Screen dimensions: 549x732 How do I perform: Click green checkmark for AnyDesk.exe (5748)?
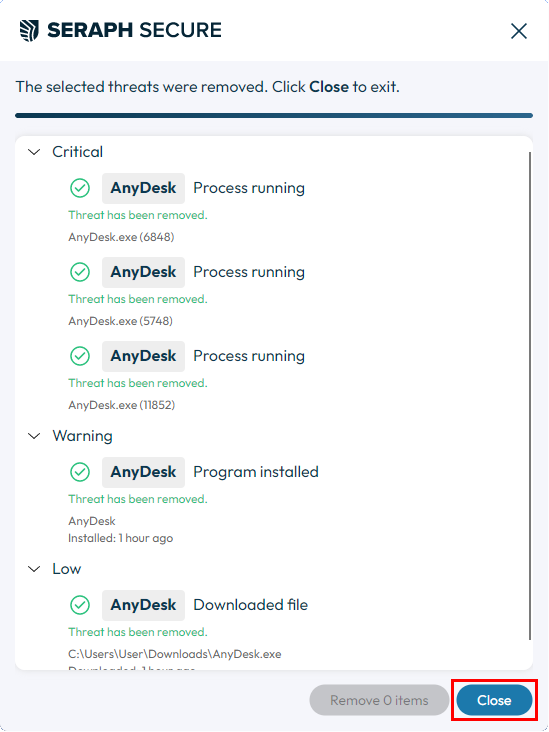(80, 272)
